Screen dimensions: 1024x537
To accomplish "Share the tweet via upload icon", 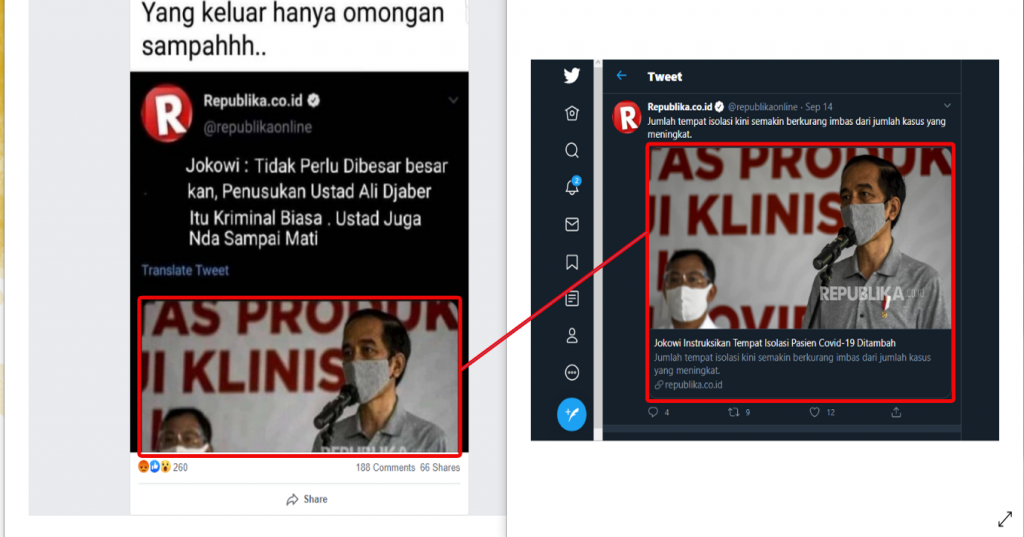I will point(896,412).
